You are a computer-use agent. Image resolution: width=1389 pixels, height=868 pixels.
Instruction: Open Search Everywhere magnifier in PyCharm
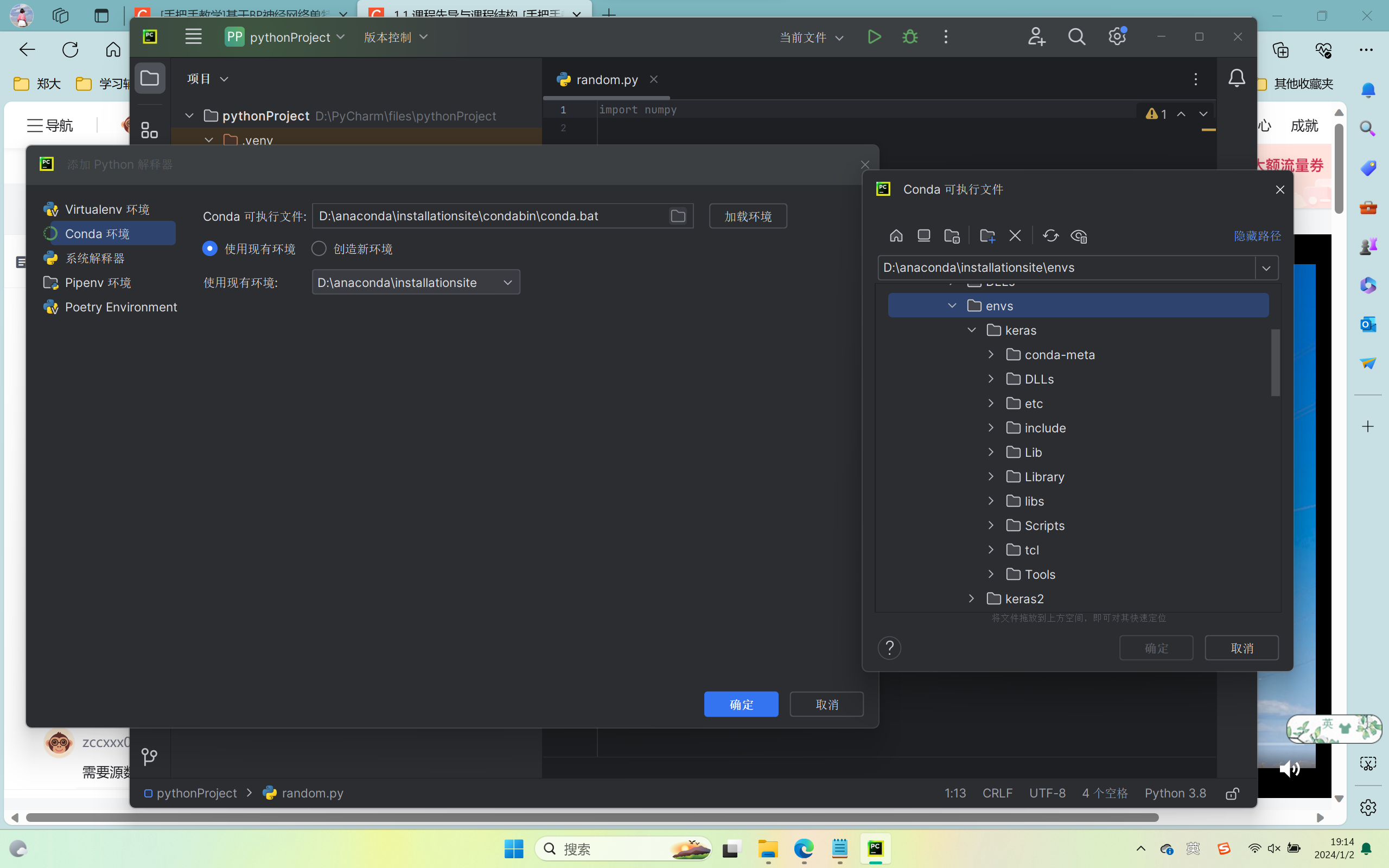click(1077, 37)
